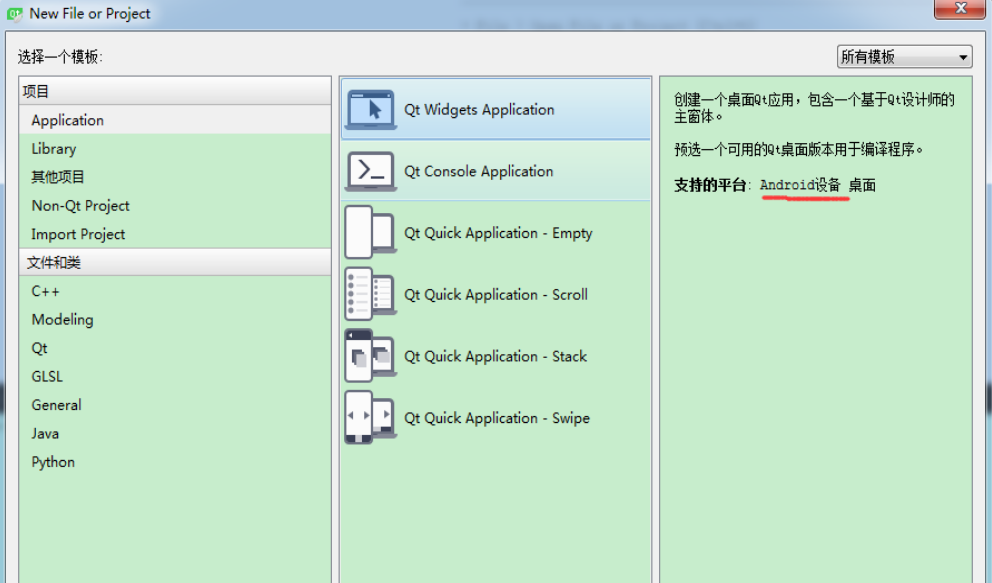Pick the Qt Quick Application - Scroll label

(x=496, y=295)
